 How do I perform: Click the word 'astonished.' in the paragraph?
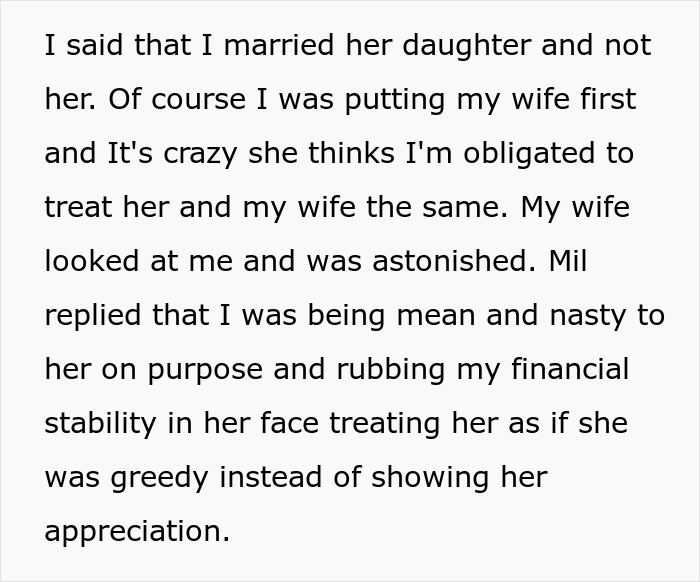(x=454, y=261)
